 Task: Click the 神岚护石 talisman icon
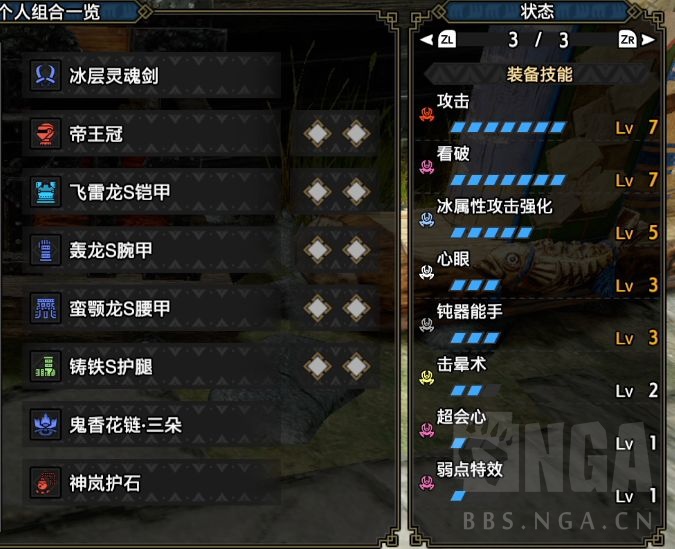click(45, 483)
